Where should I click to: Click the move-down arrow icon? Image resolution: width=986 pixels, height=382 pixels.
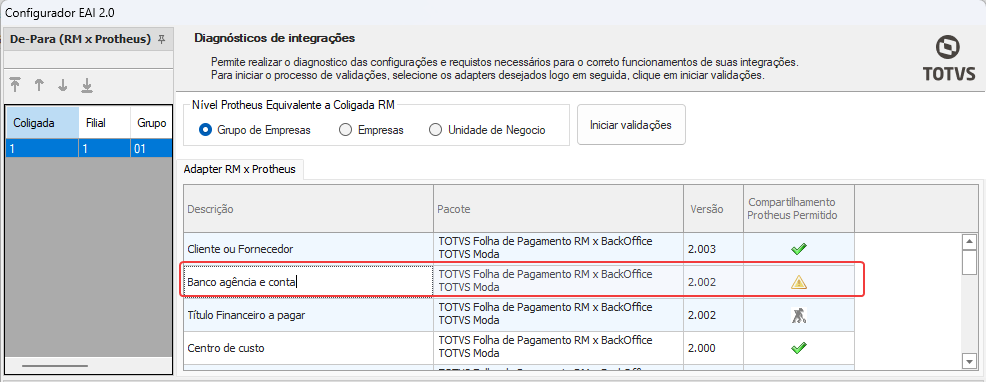63,86
